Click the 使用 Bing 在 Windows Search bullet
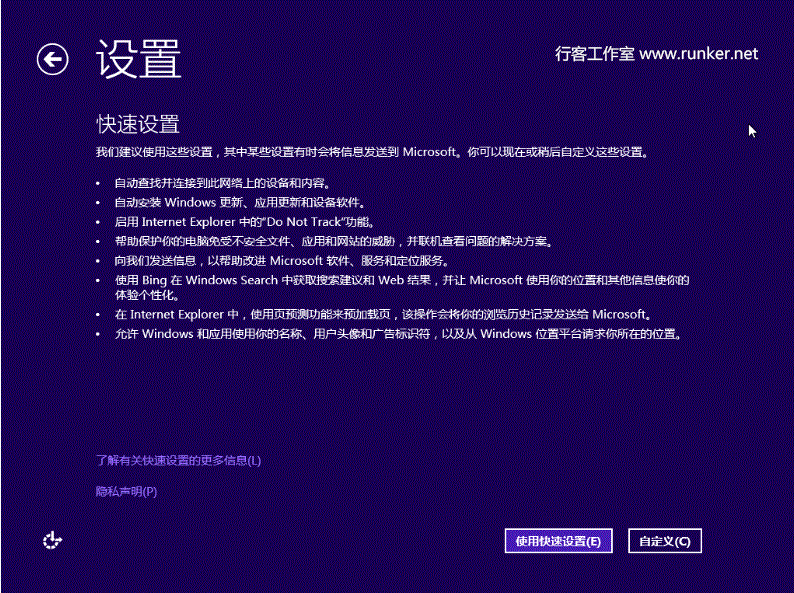The width and height of the screenshot is (794, 593). [401, 280]
